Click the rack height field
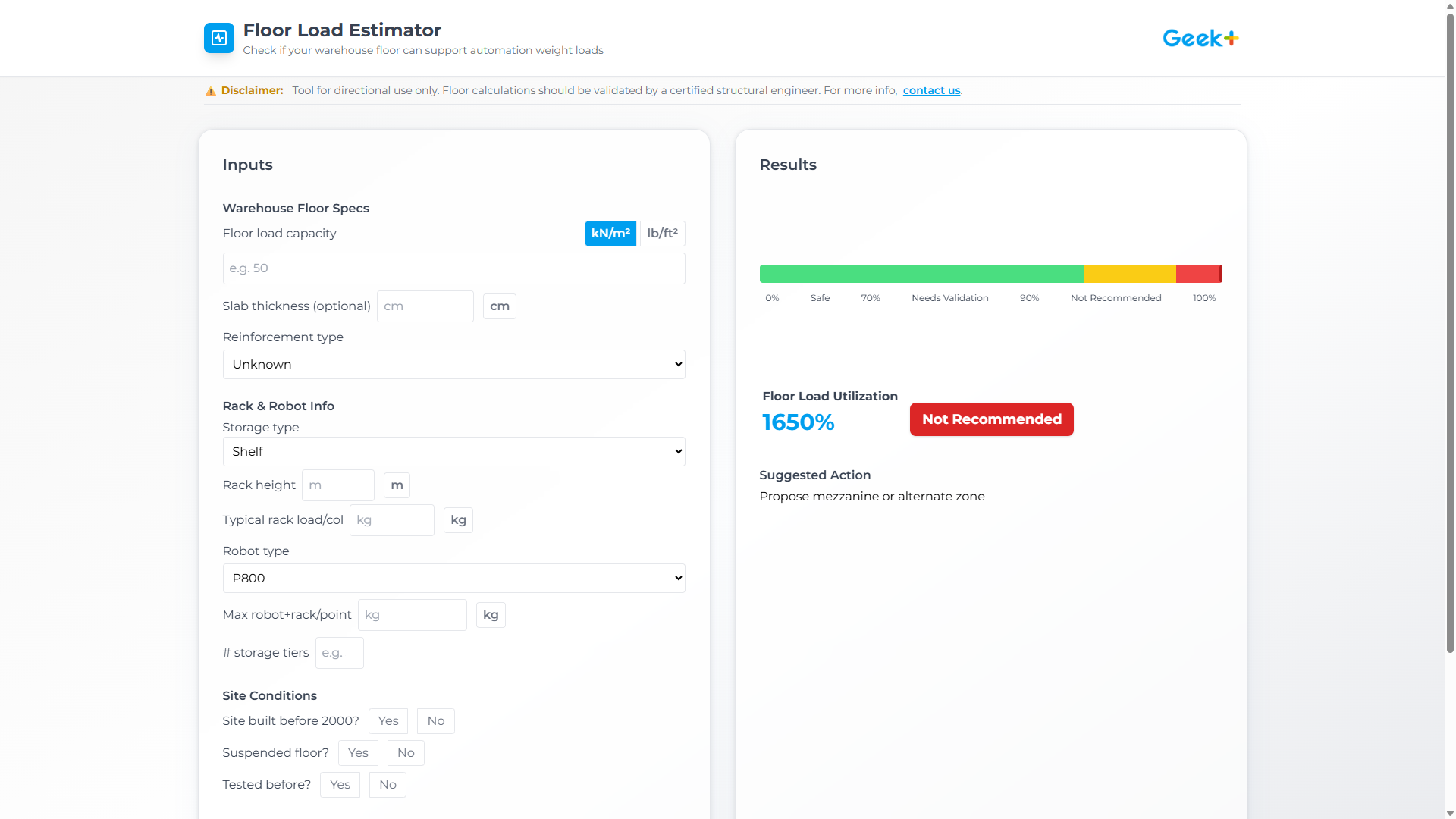 click(x=338, y=485)
